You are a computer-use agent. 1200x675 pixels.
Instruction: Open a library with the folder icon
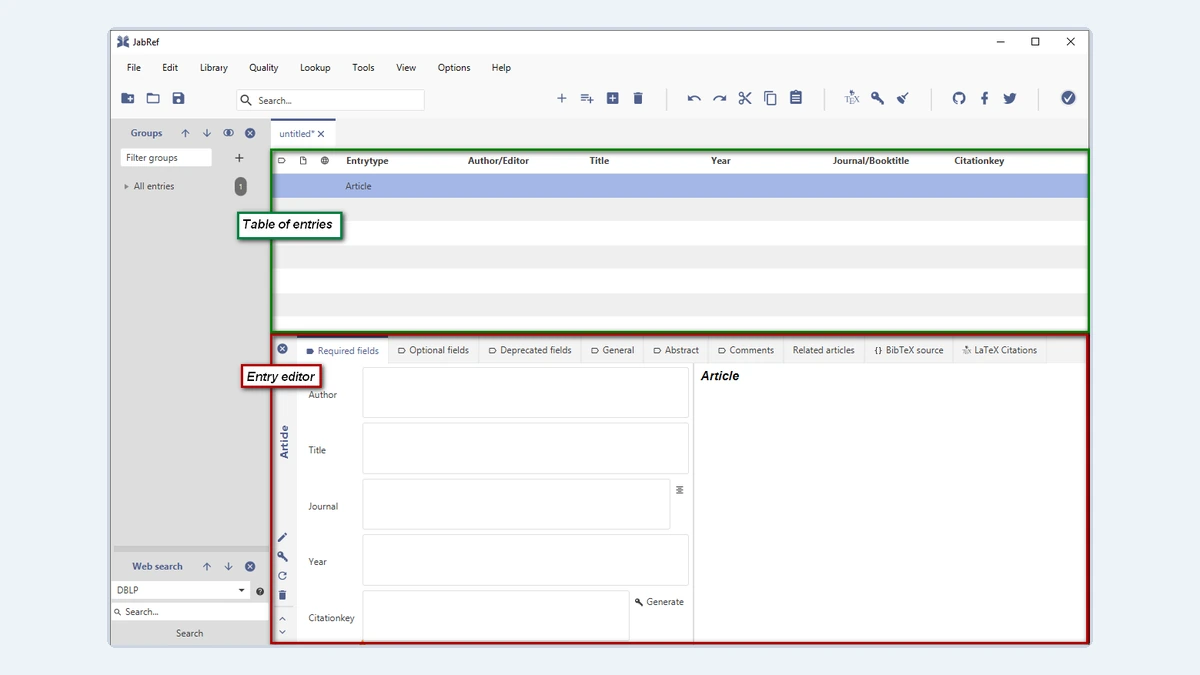[153, 98]
